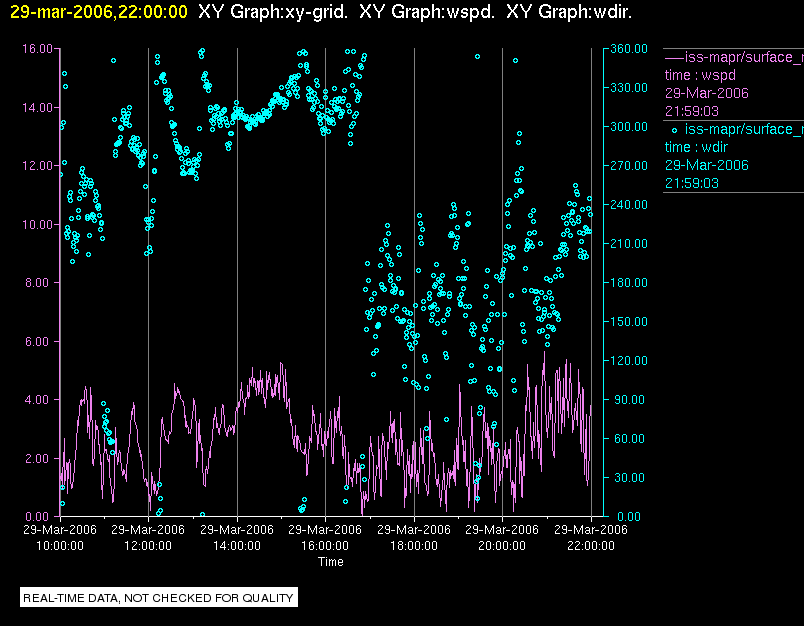The image size is (804, 626).
Task: Click the 8.00 value on left axis
Action: [x=40, y=283]
